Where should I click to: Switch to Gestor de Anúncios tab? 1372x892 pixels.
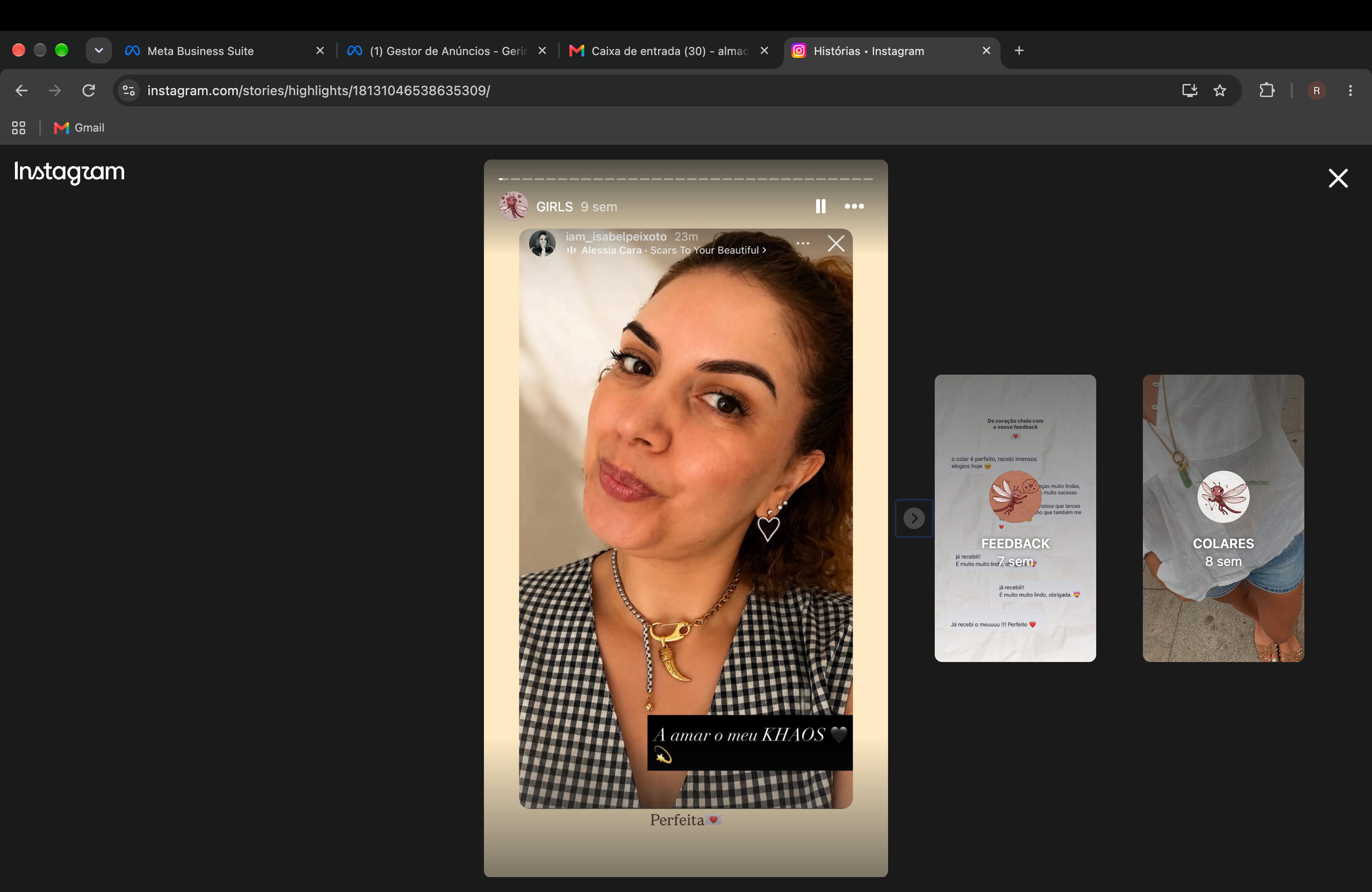(x=446, y=51)
